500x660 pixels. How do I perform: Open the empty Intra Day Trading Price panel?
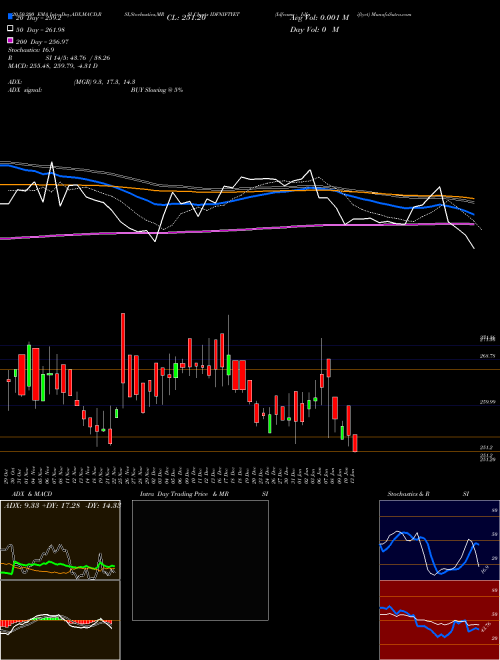click(200, 560)
